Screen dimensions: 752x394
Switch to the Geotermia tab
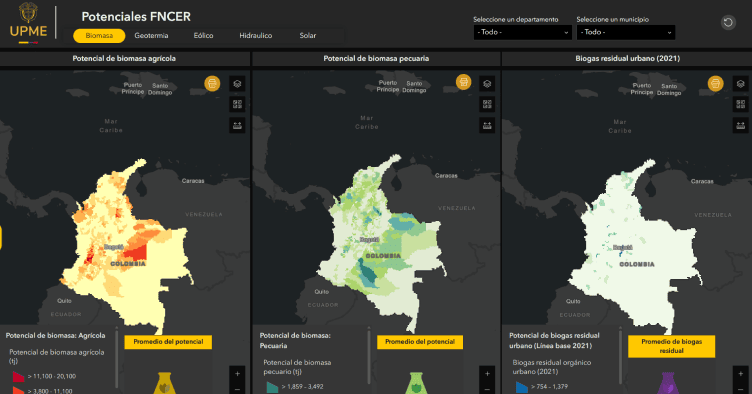151,35
